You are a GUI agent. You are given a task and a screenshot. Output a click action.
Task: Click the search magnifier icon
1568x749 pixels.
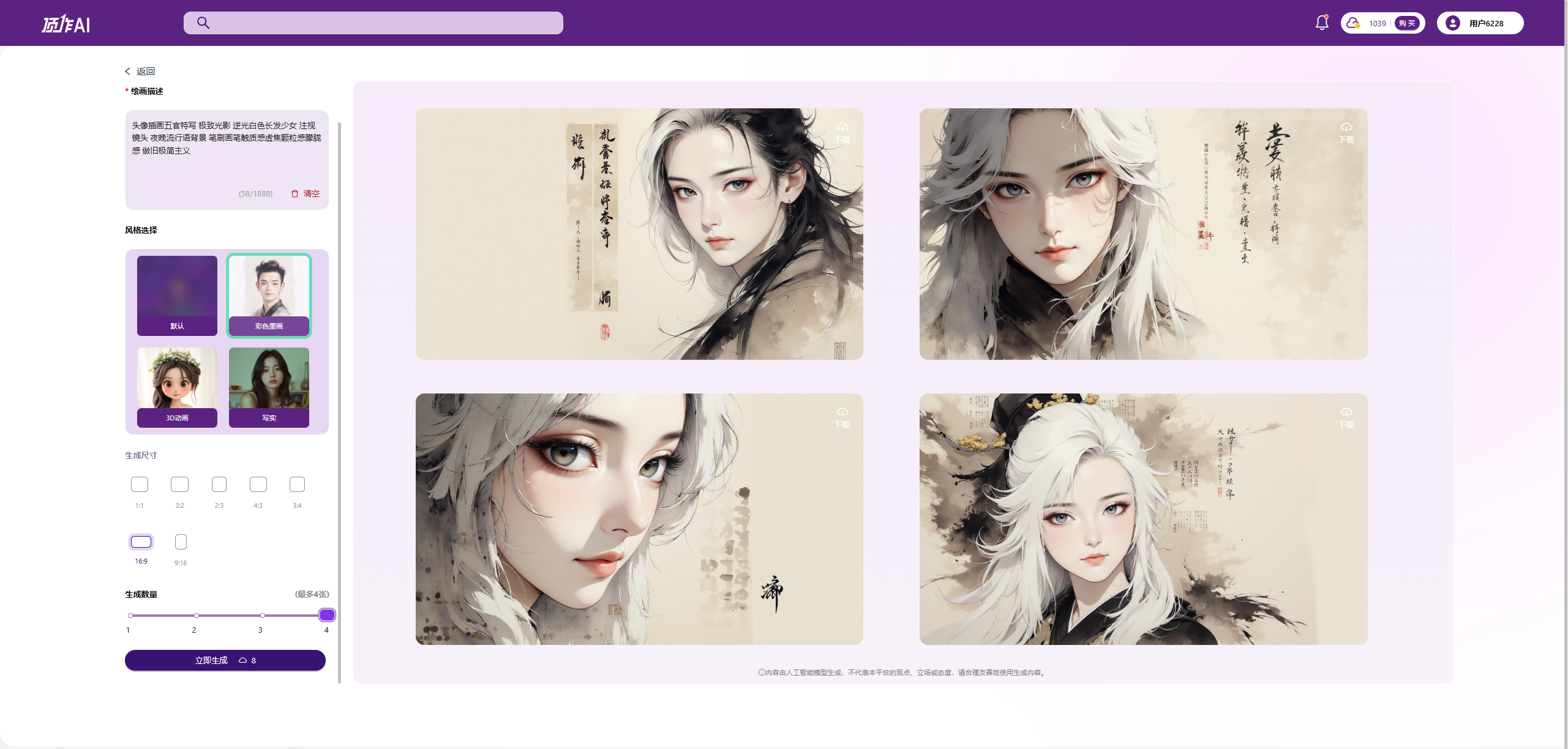tap(203, 22)
